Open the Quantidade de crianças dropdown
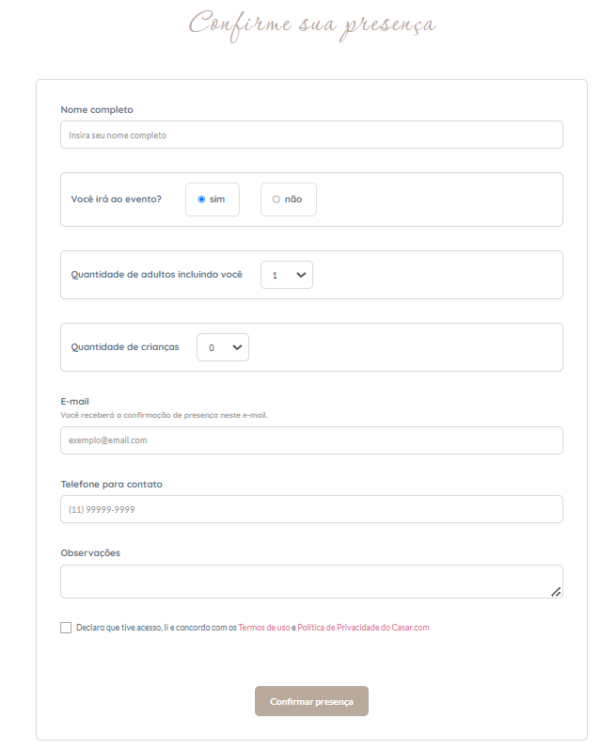This screenshot has width=600, height=750. click(x=223, y=347)
